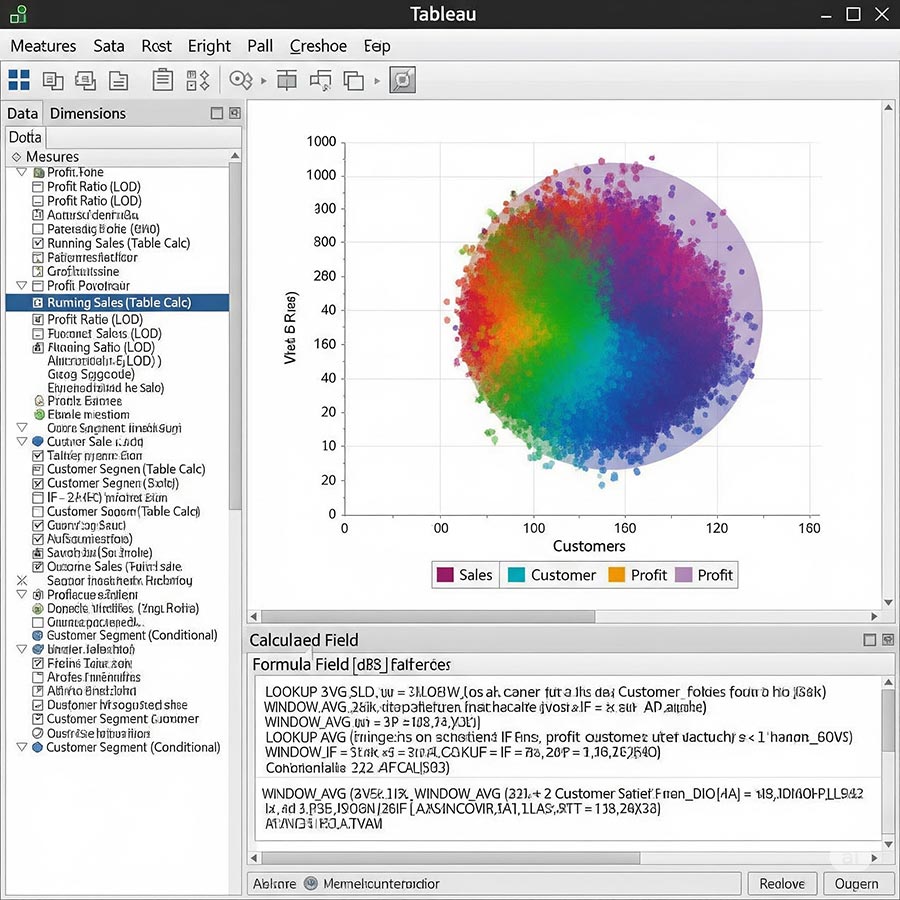The width and height of the screenshot is (900, 900).
Task: Click the pin icon of Calculated Field panel
Action: tap(888, 639)
